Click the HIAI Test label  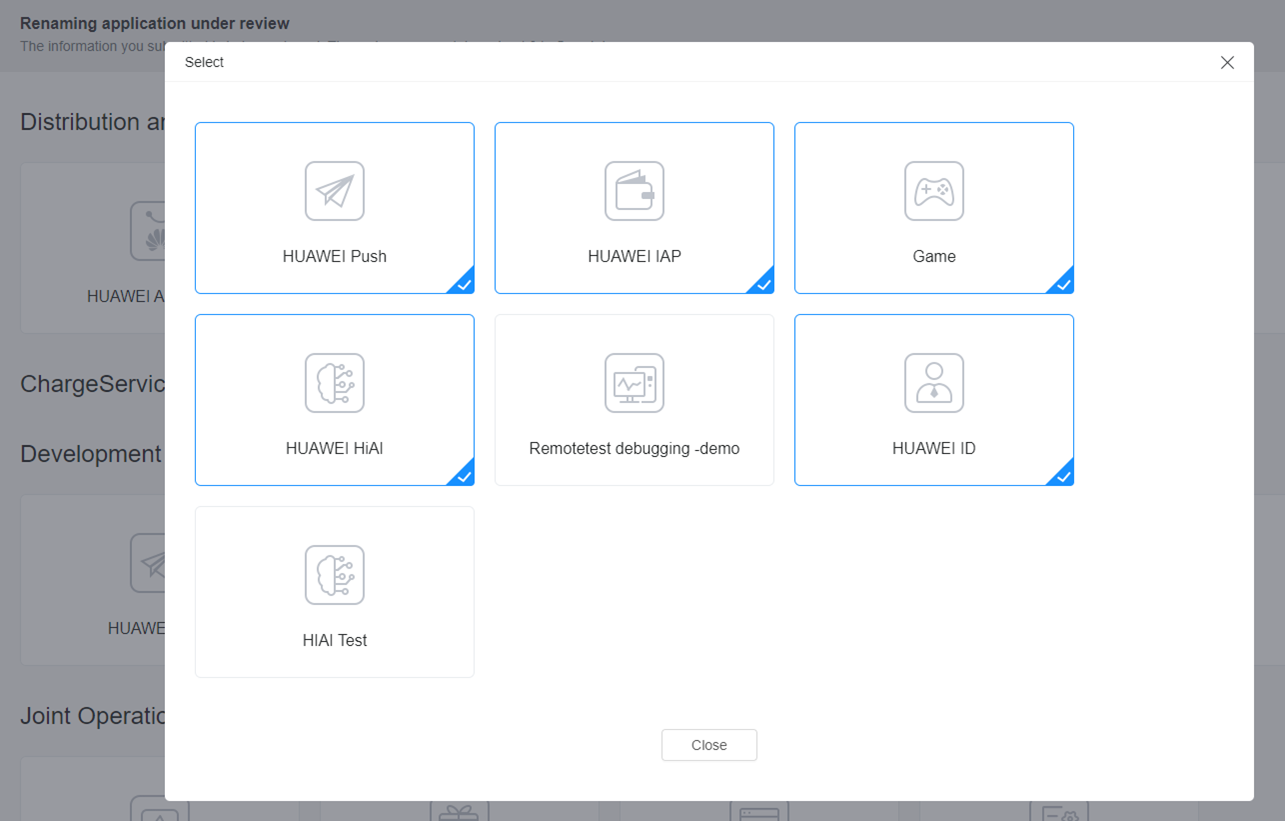pos(334,640)
